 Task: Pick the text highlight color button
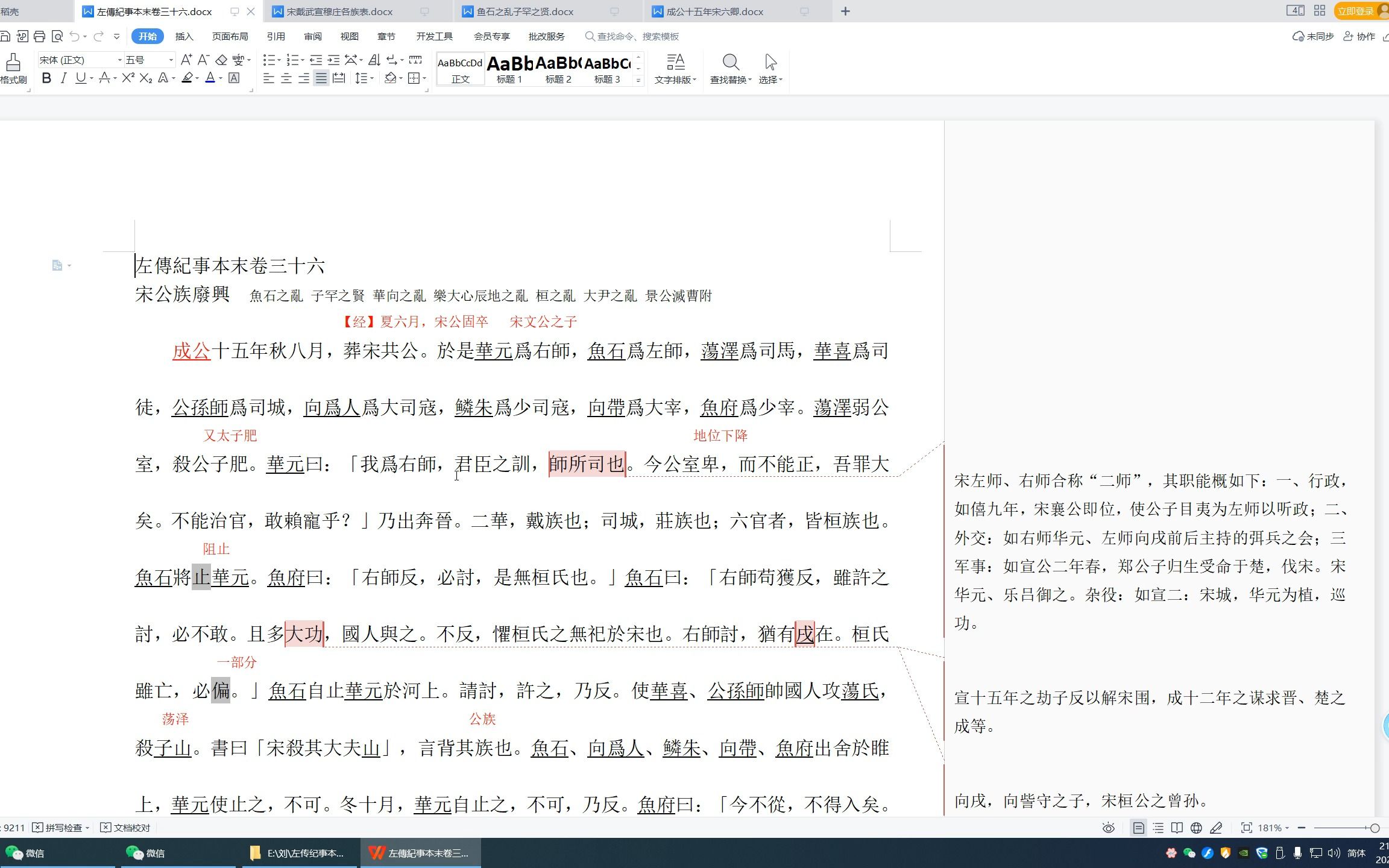click(x=187, y=78)
